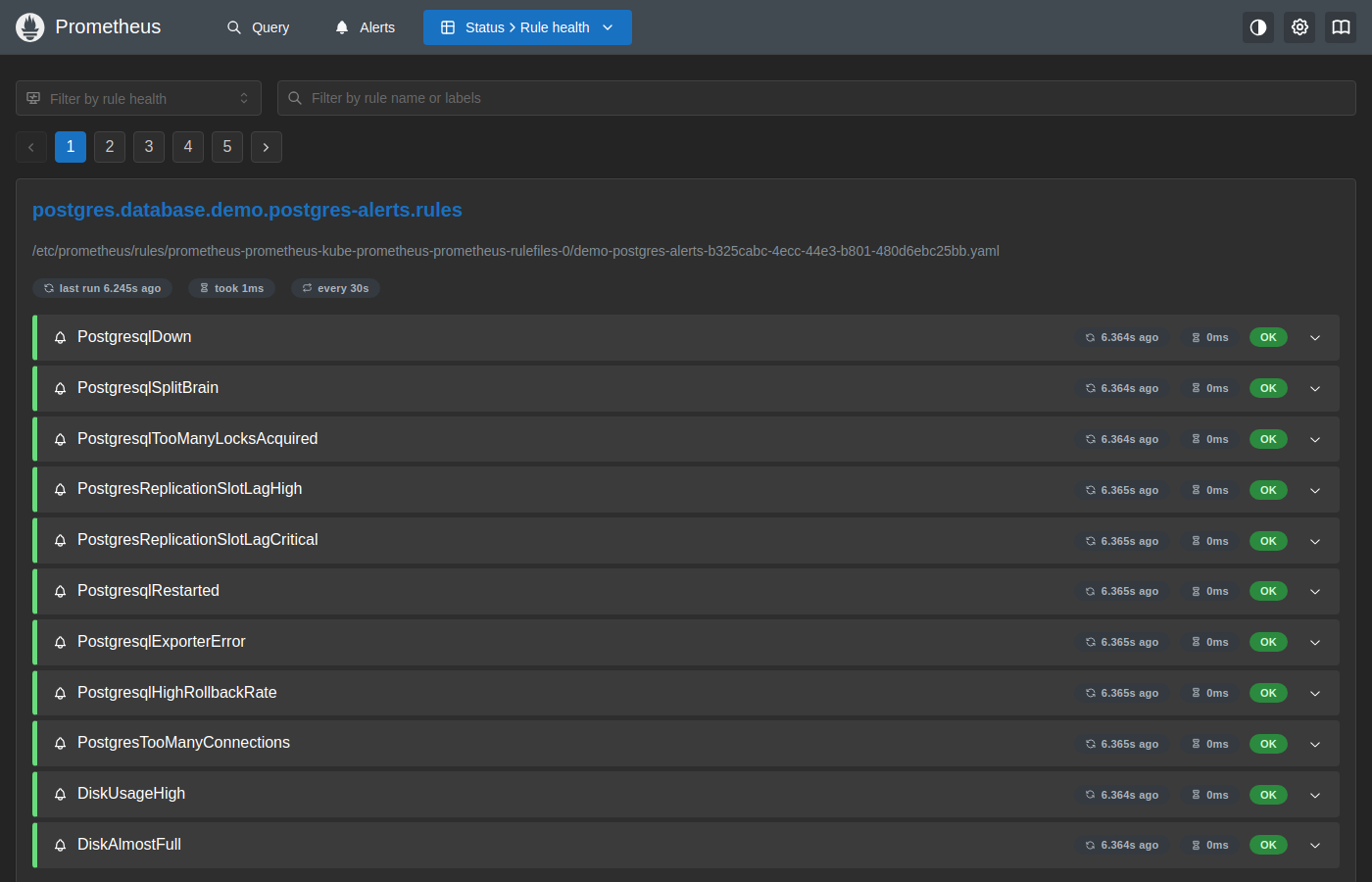The image size is (1372, 882).
Task: Expand the PostgresReplicationSlotLagHigh rule chevron
Action: pyautogui.click(x=1315, y=490)
